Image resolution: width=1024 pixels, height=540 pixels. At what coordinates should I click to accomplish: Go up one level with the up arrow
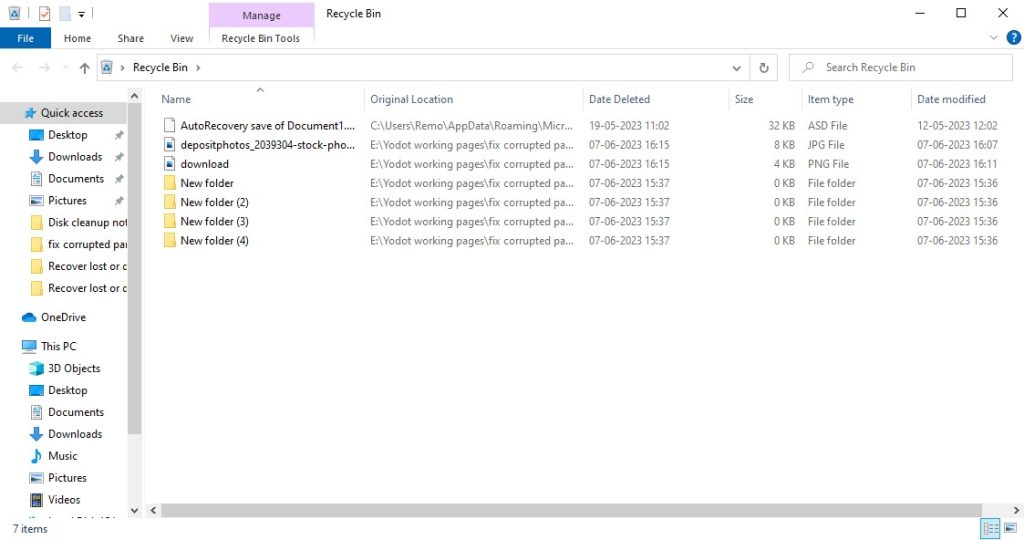84,67
